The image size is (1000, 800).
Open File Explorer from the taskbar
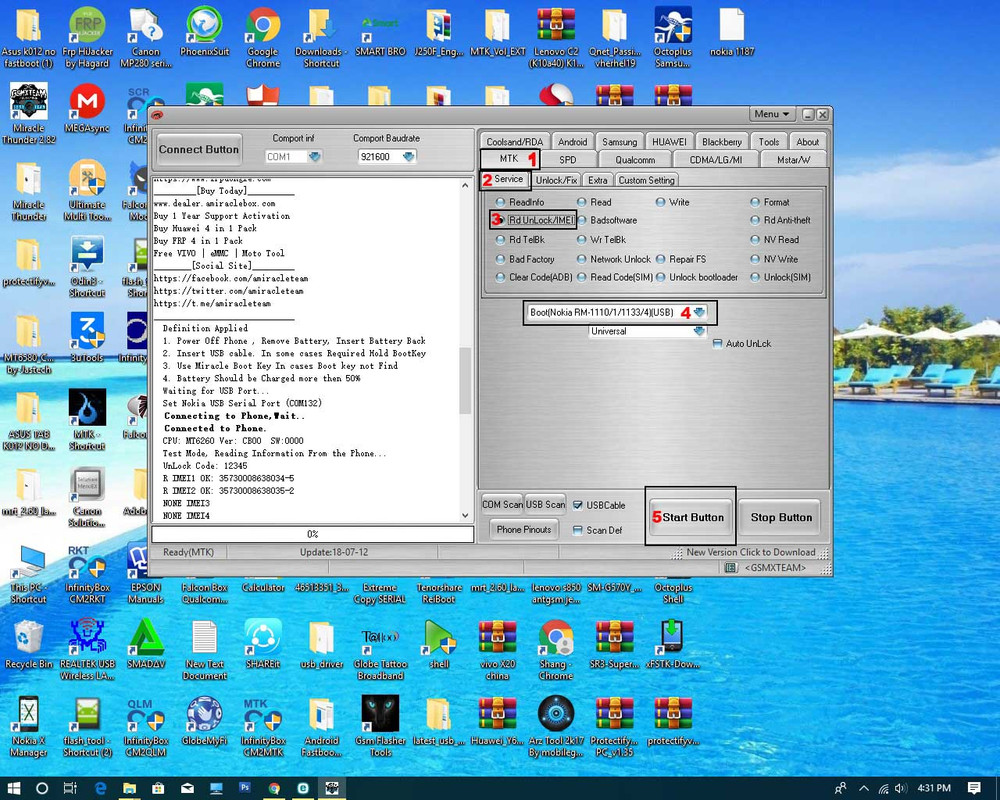click(129, 788)
